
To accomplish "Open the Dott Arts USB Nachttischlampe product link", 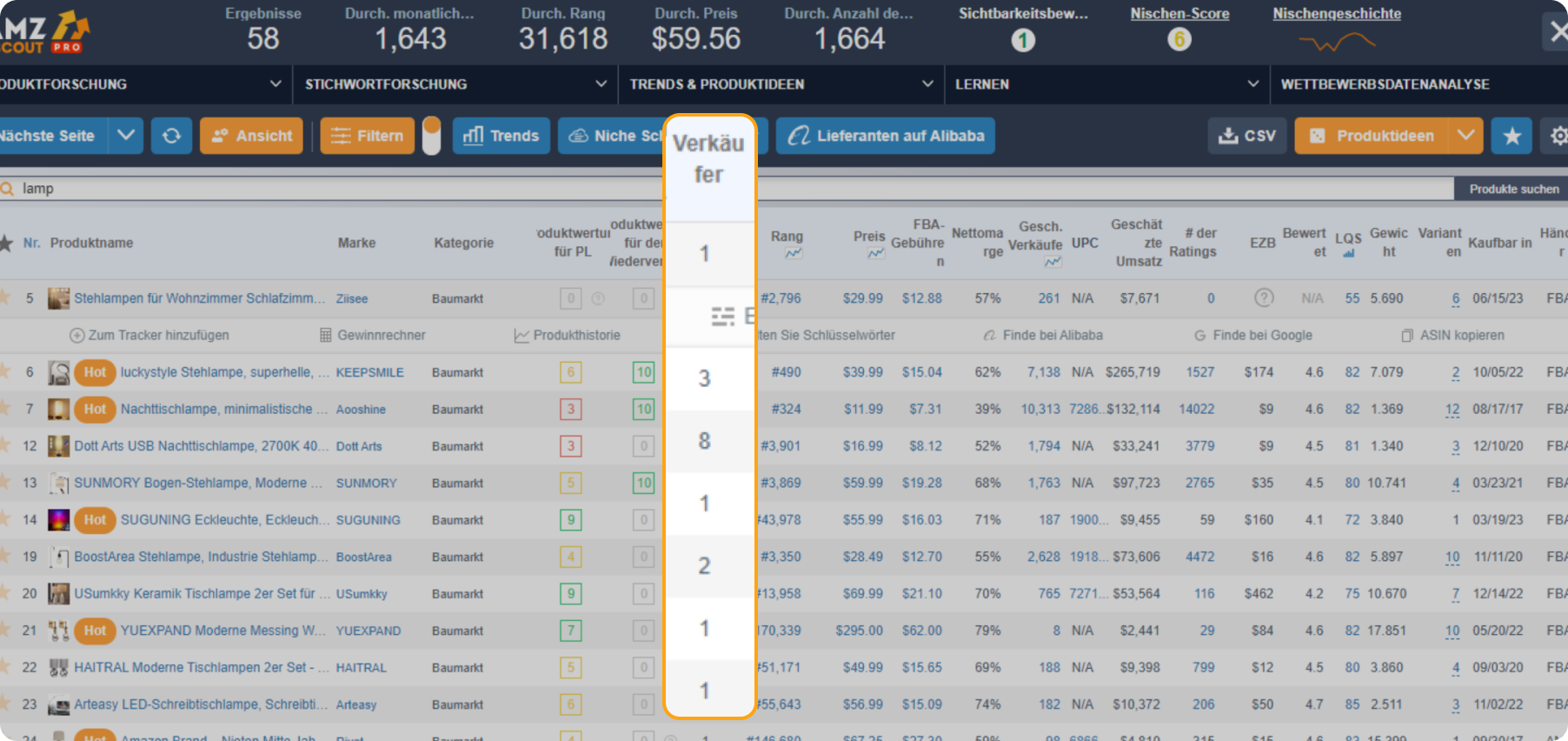I will click(x=202, y=446).
